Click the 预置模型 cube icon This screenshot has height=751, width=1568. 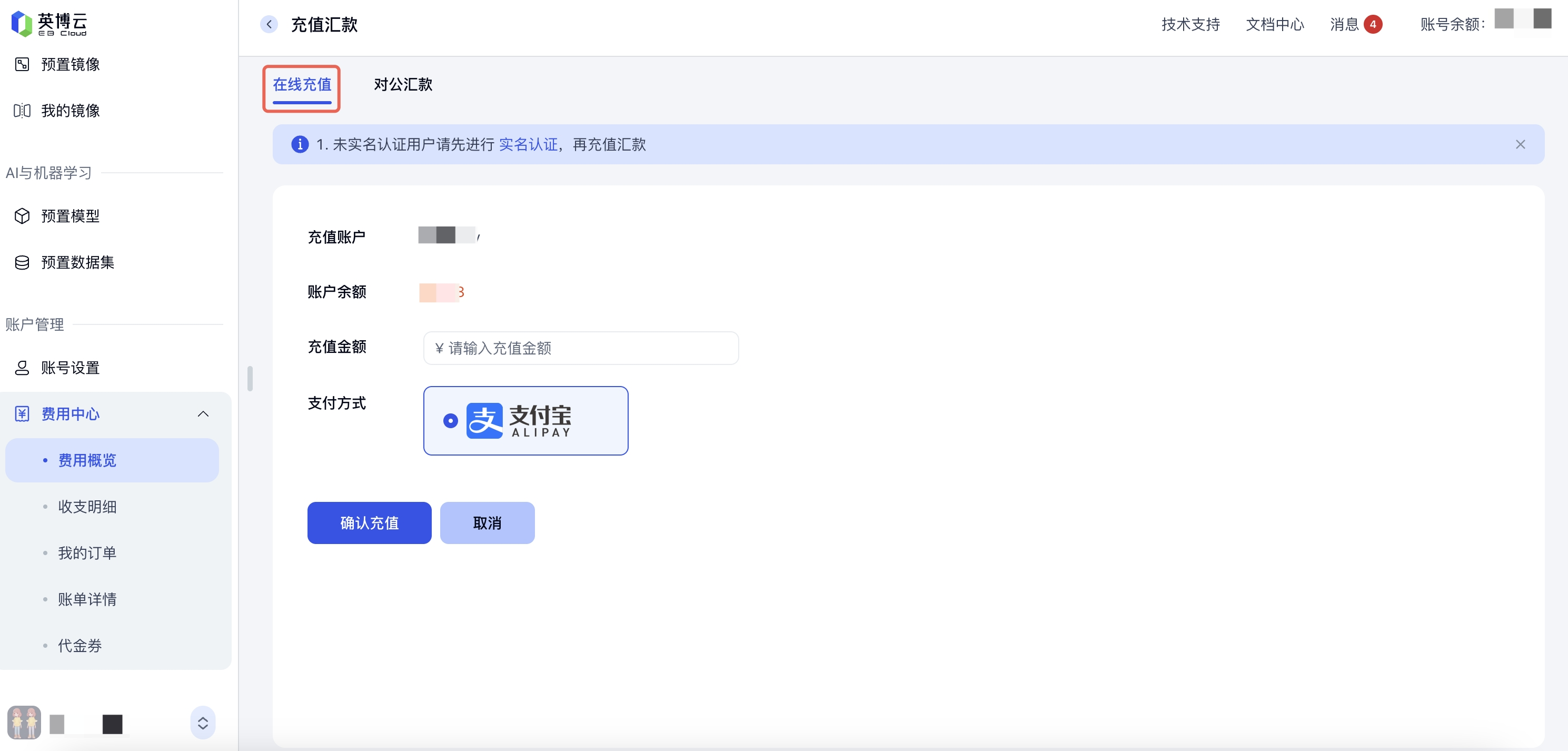pyautogui.click(x=22, y=216)
